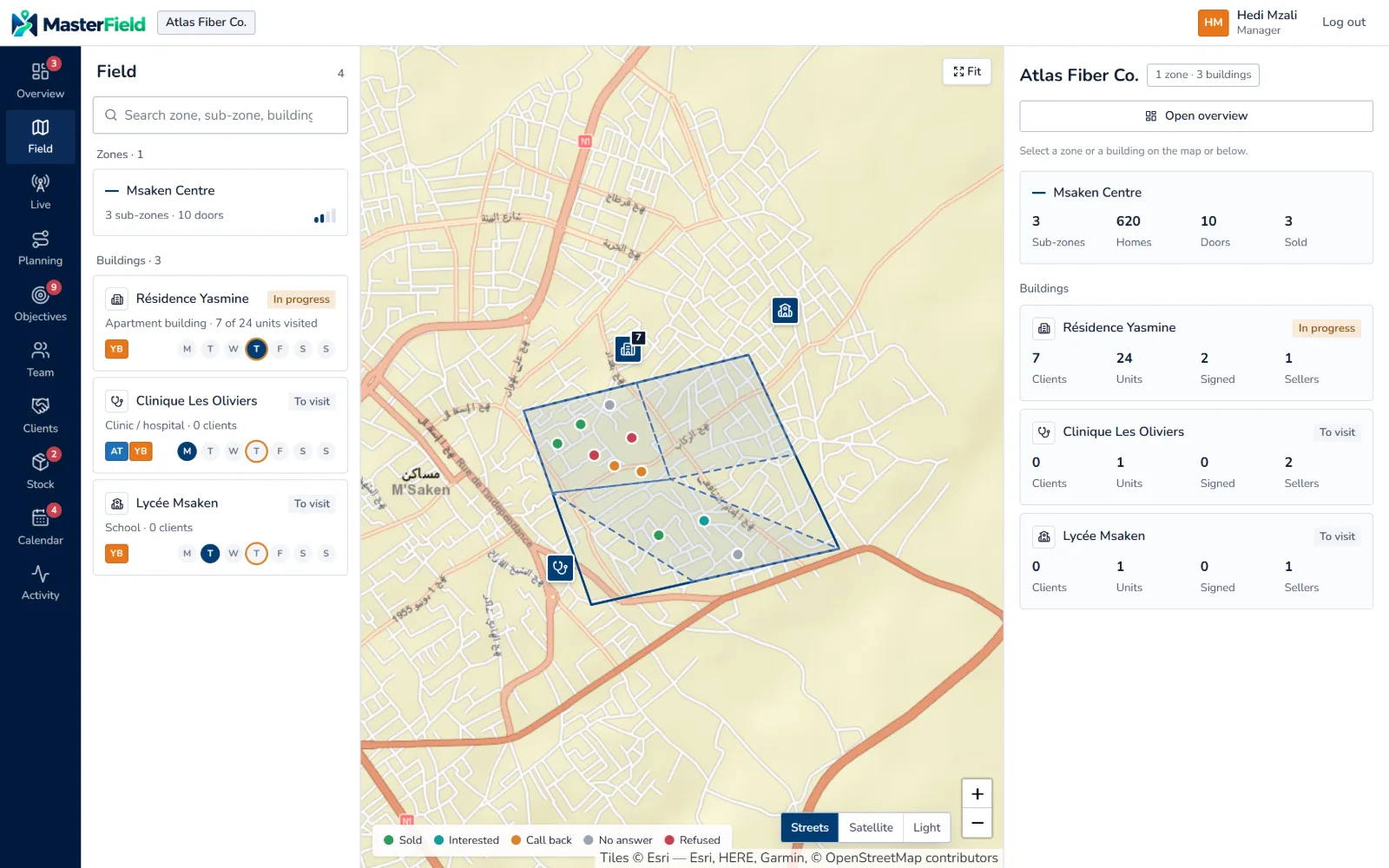Open the Live sidebar section
Image resolution: width=1389 pixels, height=868 pixels.
[40, 192]
